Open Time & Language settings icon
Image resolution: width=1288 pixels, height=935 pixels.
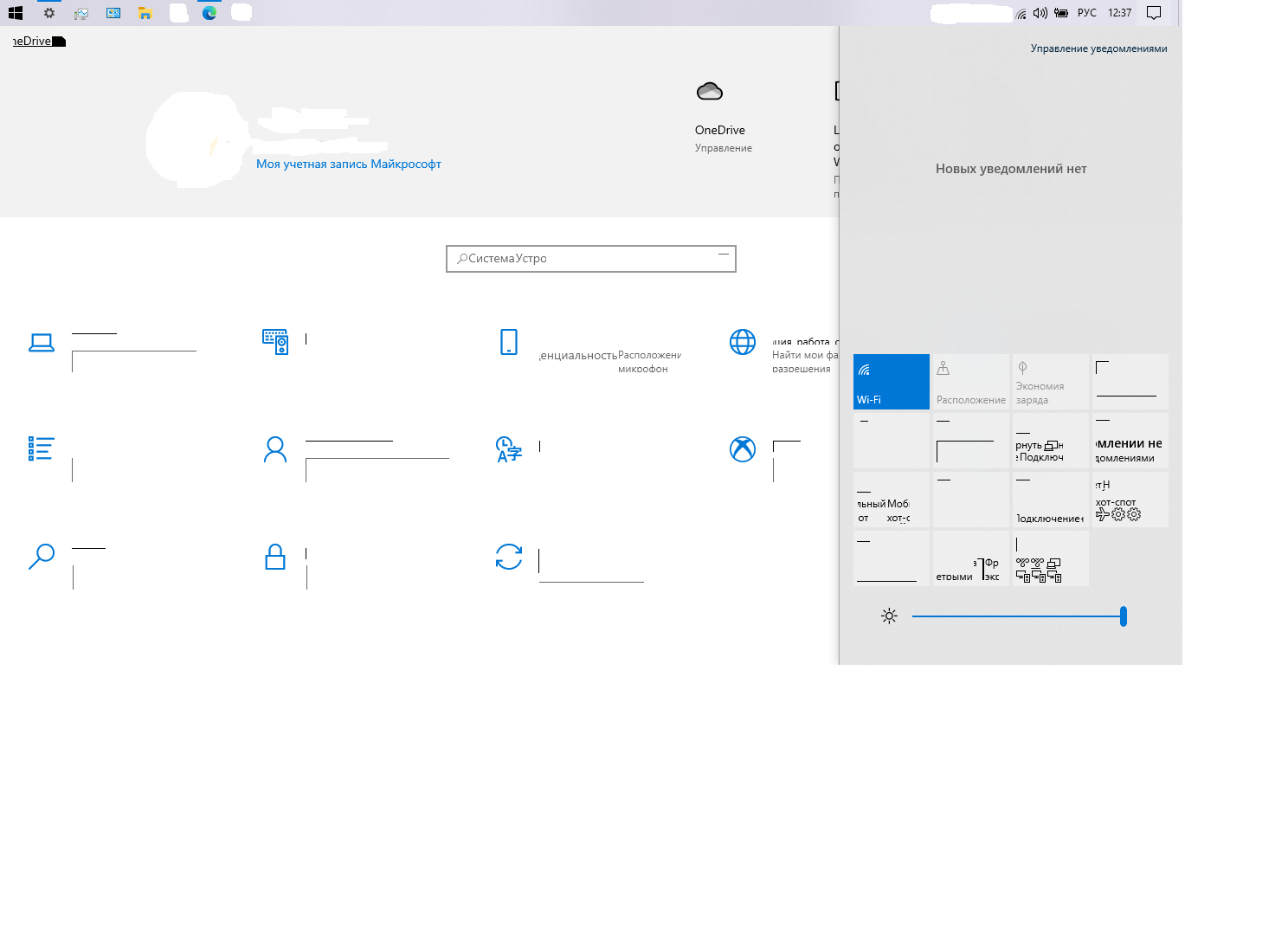point(509,449)
